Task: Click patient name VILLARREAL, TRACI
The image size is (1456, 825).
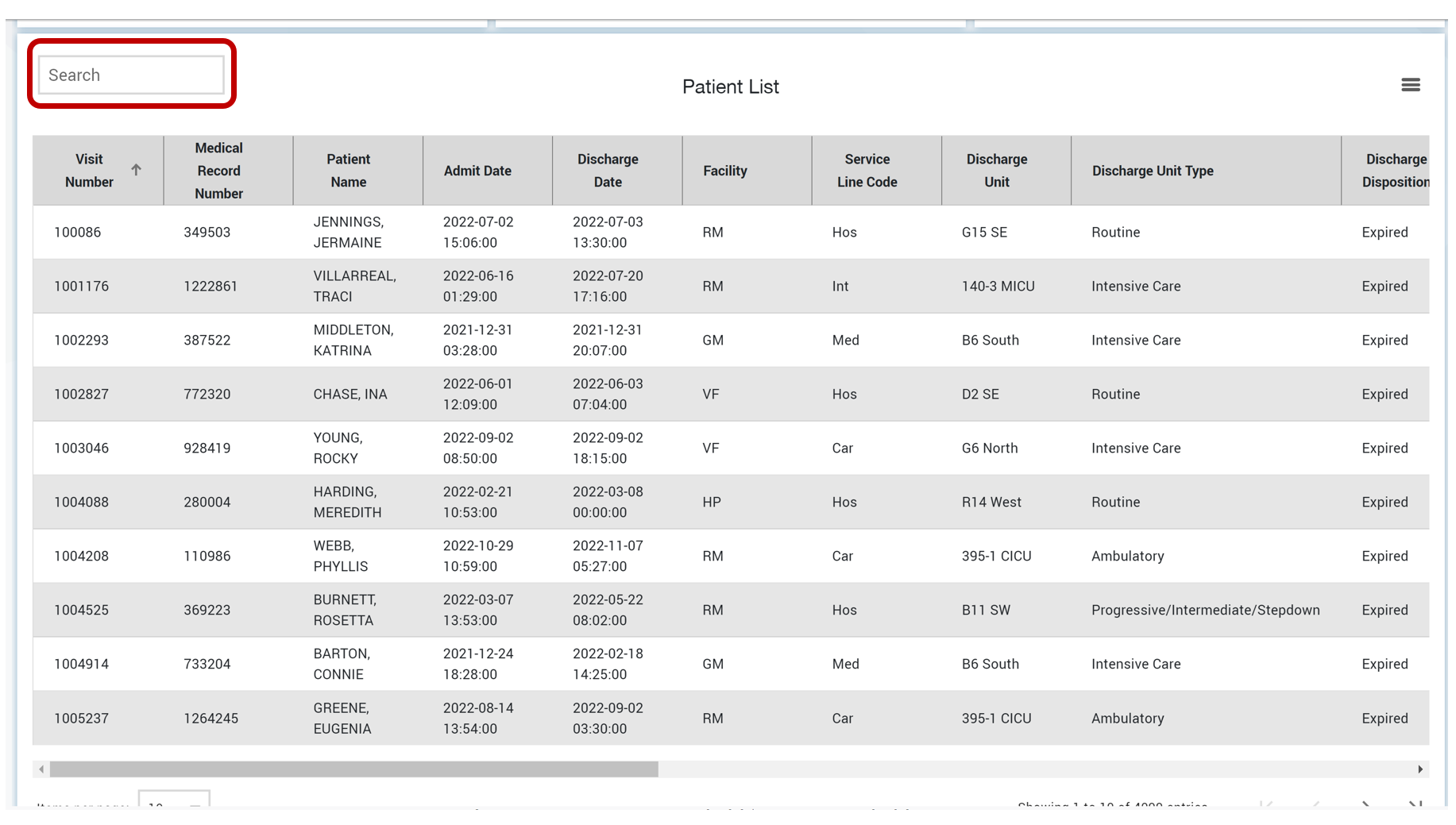Action: click(x=355, y=287)
